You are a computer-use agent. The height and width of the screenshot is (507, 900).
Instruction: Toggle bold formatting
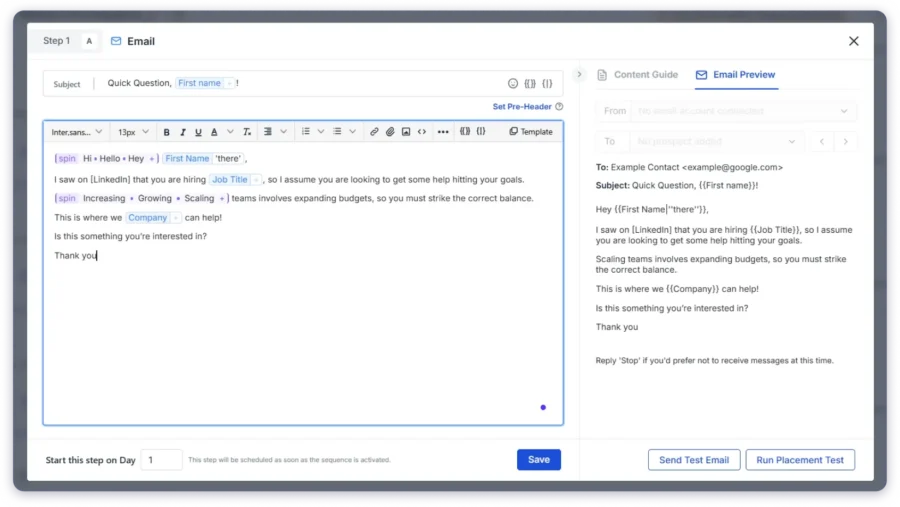(166, 132)
